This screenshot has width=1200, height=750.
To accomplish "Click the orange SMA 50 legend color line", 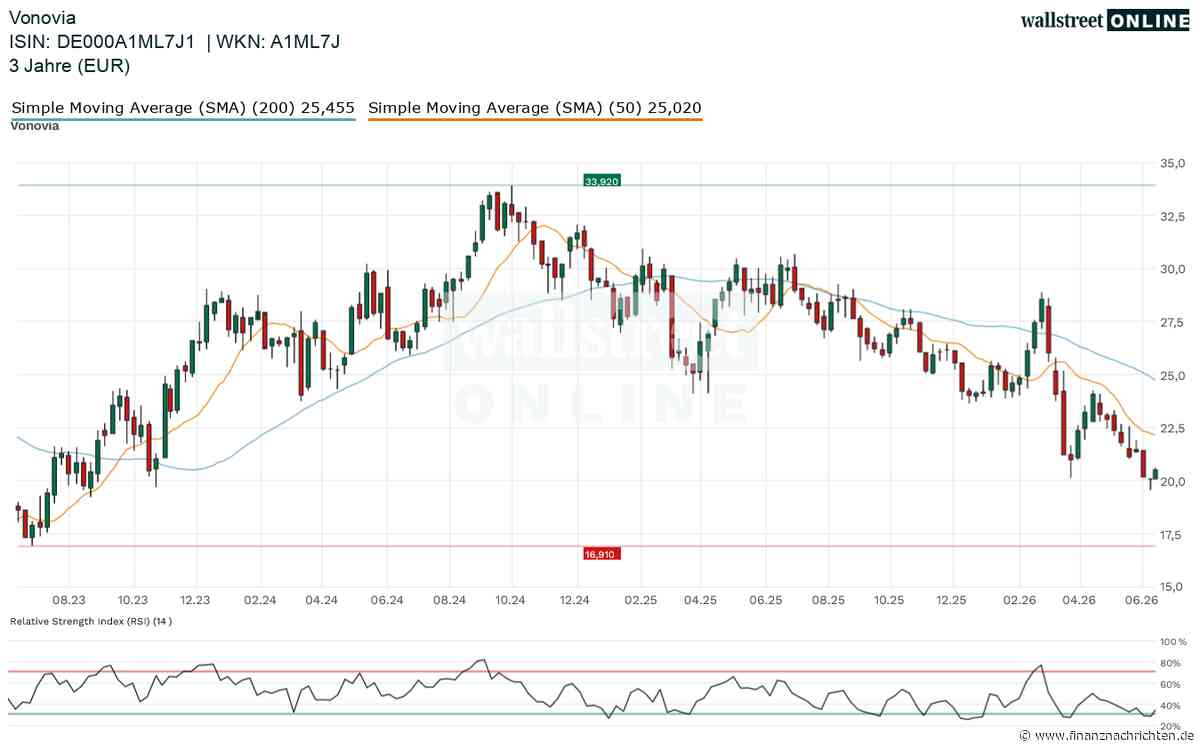I will click(535, 120).
